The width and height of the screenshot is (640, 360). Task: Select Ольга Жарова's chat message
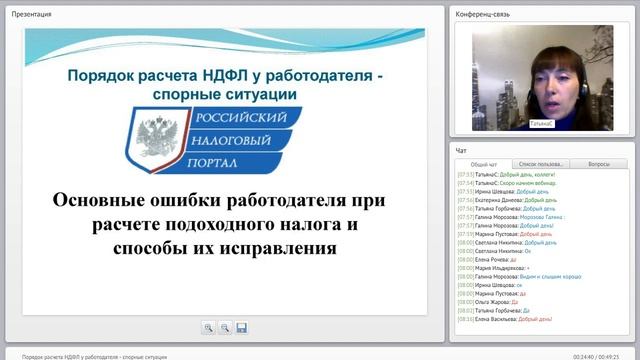tap(488, 302)
